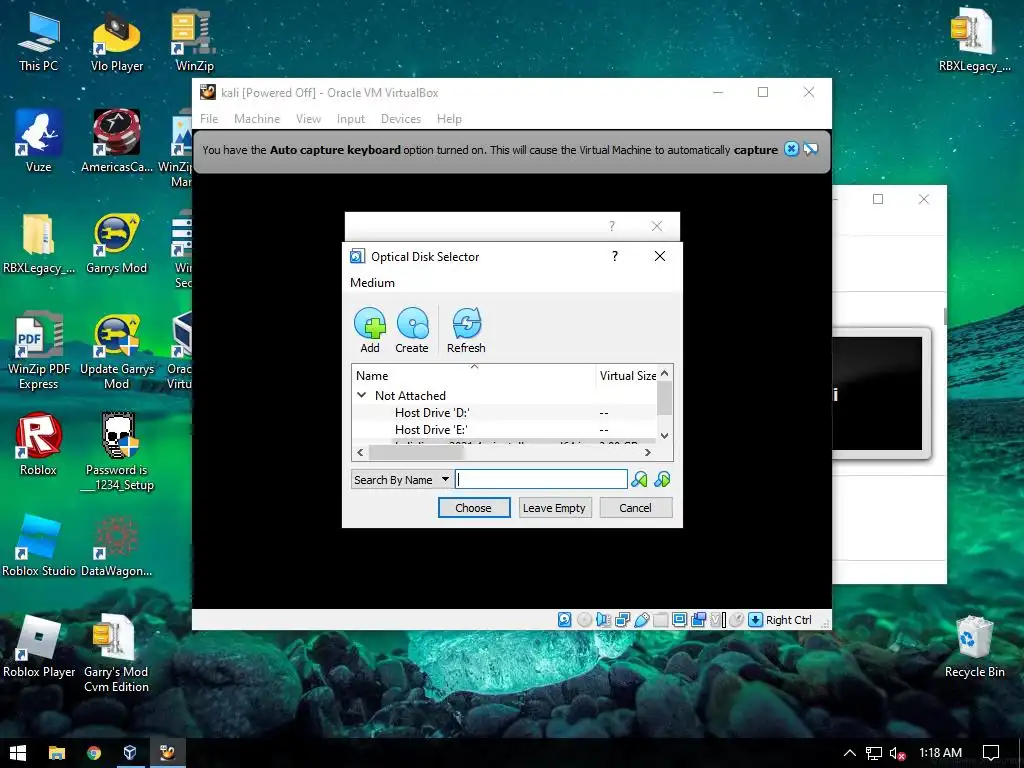This screenshot has width=1024, height=768.
Task: Open the Devices menu
Action: (401, 119)
